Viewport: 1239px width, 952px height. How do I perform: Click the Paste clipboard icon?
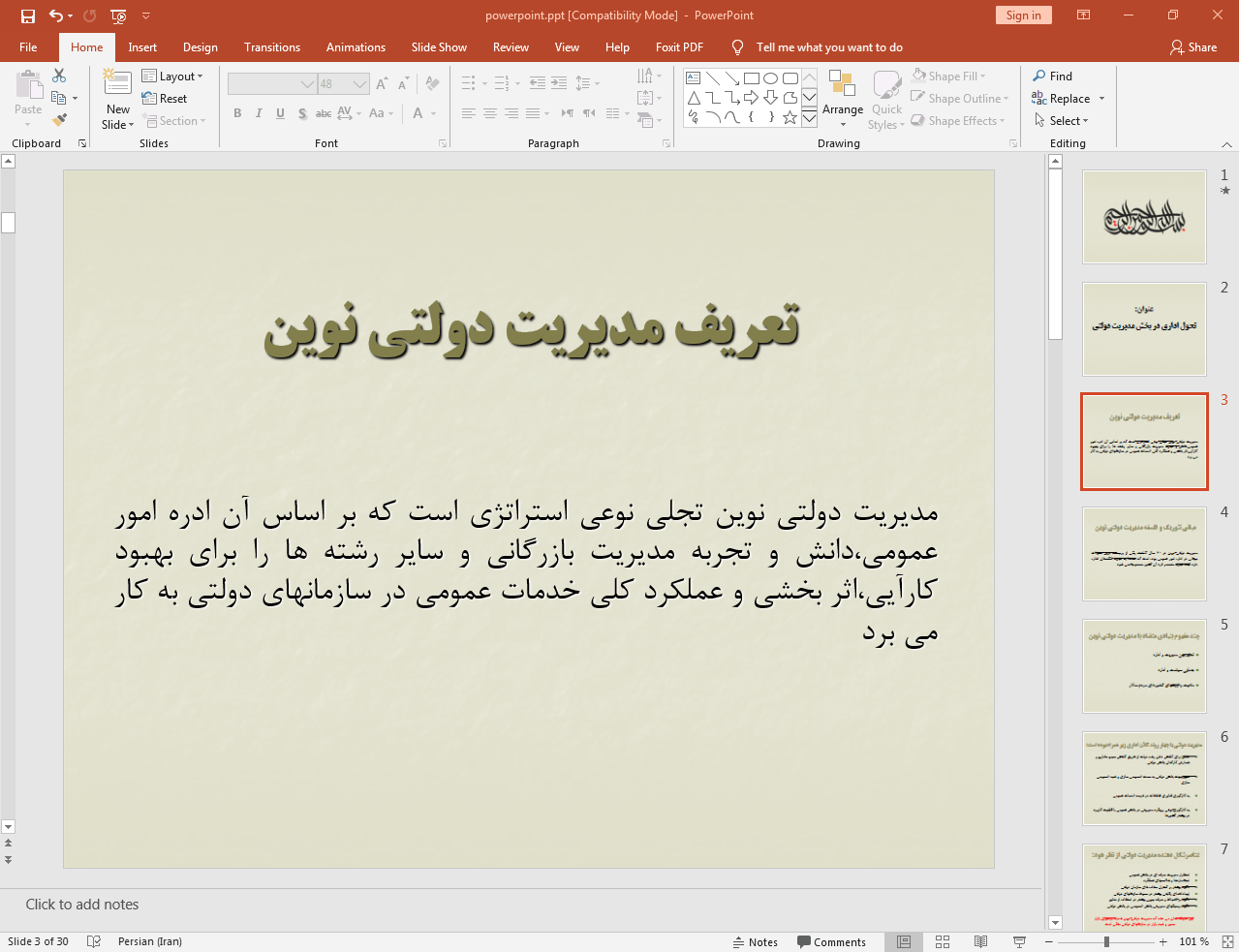pos(28,86)
